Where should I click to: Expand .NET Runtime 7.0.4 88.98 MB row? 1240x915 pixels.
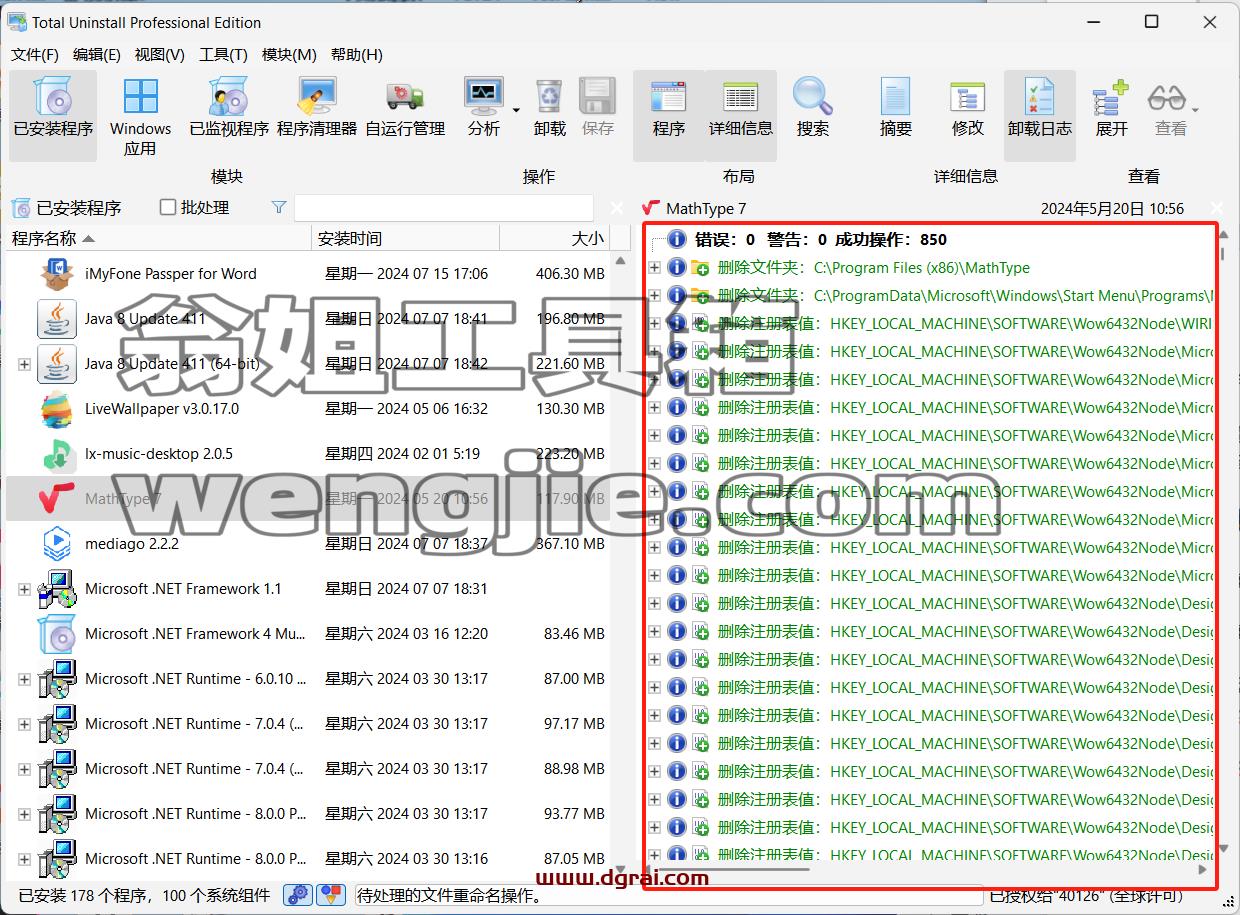(24, 769)
